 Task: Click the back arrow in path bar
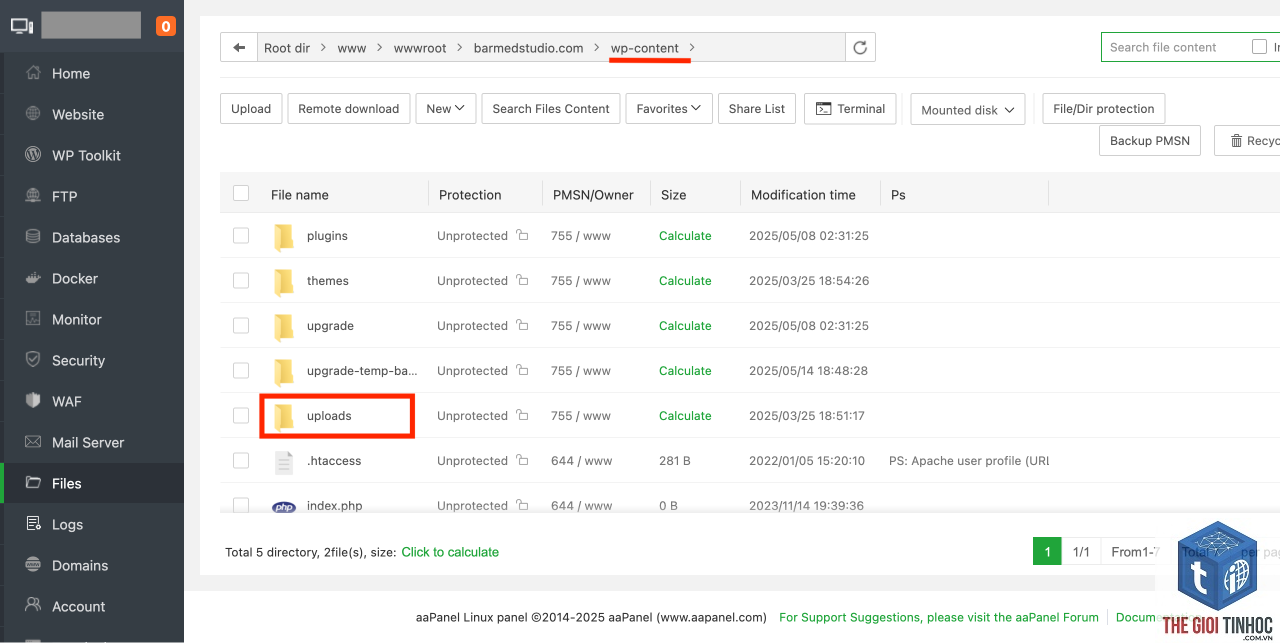coord(238,47)
